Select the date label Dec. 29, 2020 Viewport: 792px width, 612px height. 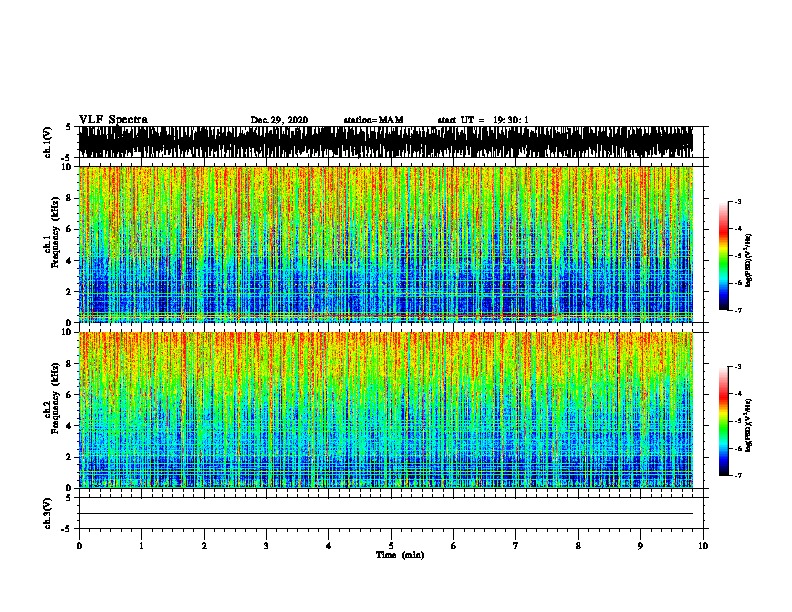coord(279,120)
